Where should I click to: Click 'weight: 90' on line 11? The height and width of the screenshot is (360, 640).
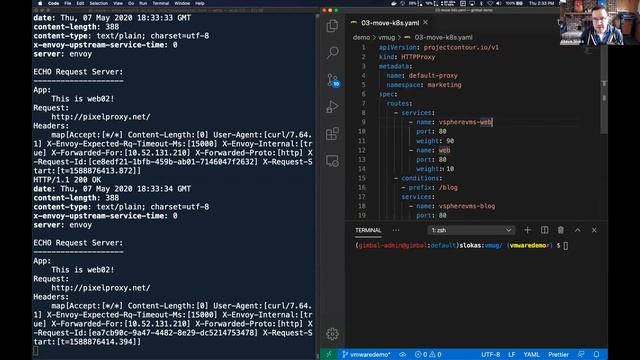[435, 141]
